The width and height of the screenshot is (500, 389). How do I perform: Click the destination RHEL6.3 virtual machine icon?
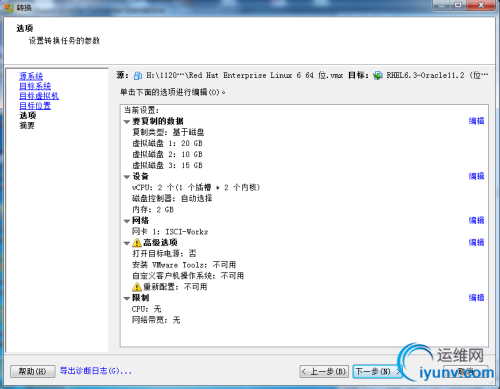click(378, 76)
